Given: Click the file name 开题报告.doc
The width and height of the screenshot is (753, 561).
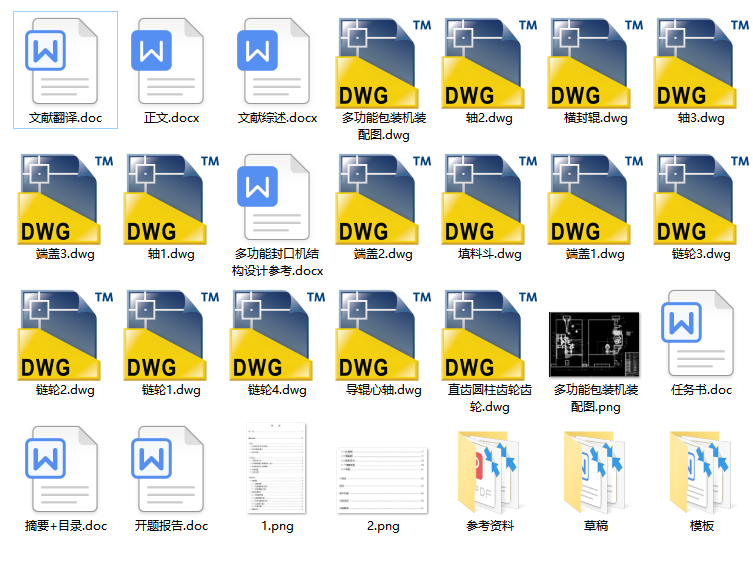Looking at the screenshot, I should tap(171, 525).
